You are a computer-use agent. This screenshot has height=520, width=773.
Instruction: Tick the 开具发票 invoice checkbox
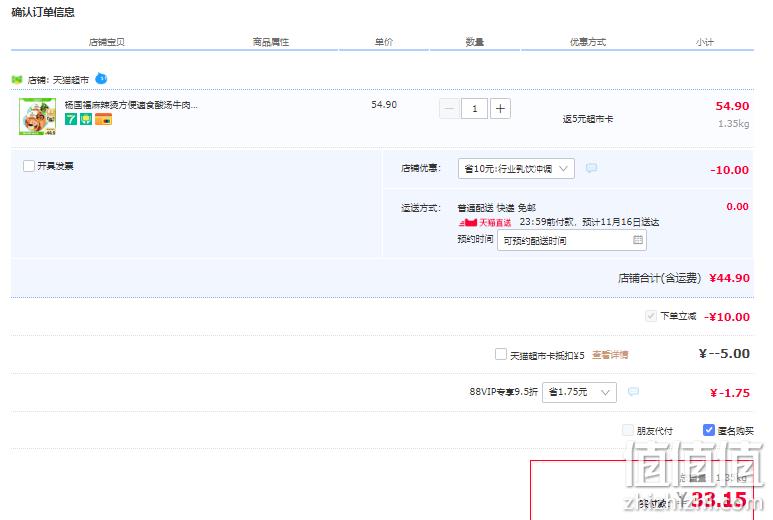click(x=29, y=166)
